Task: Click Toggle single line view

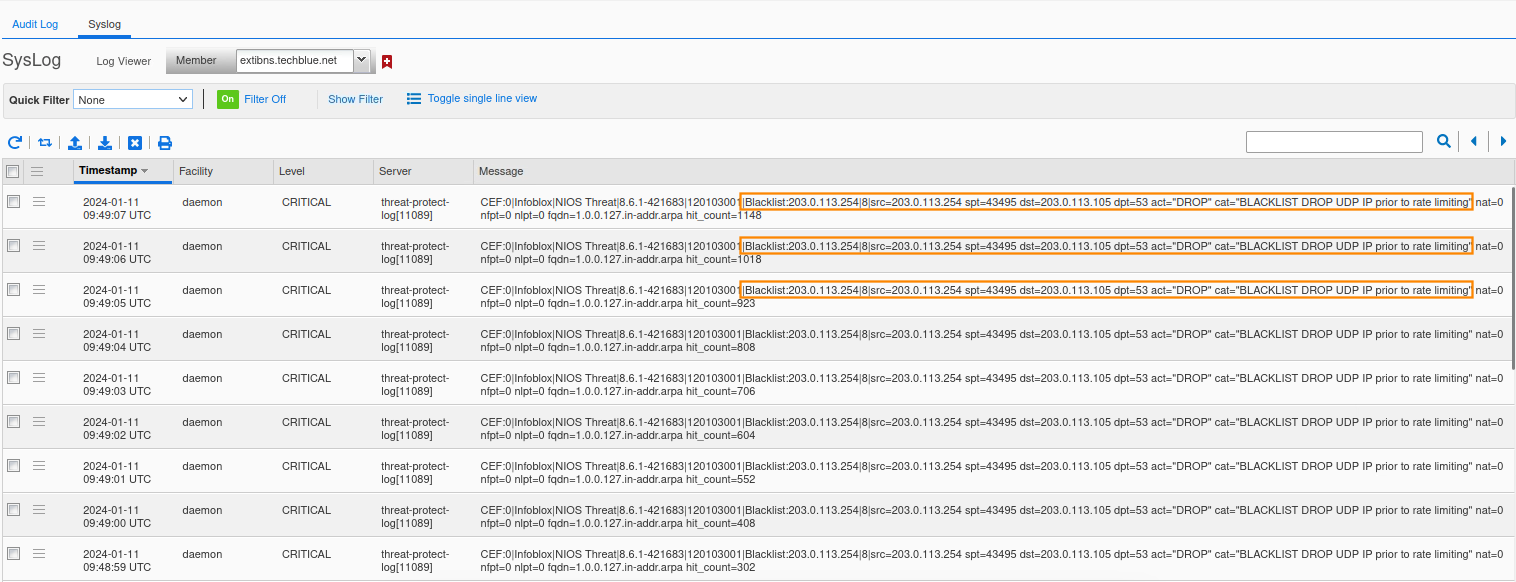Action: [481, 99]
